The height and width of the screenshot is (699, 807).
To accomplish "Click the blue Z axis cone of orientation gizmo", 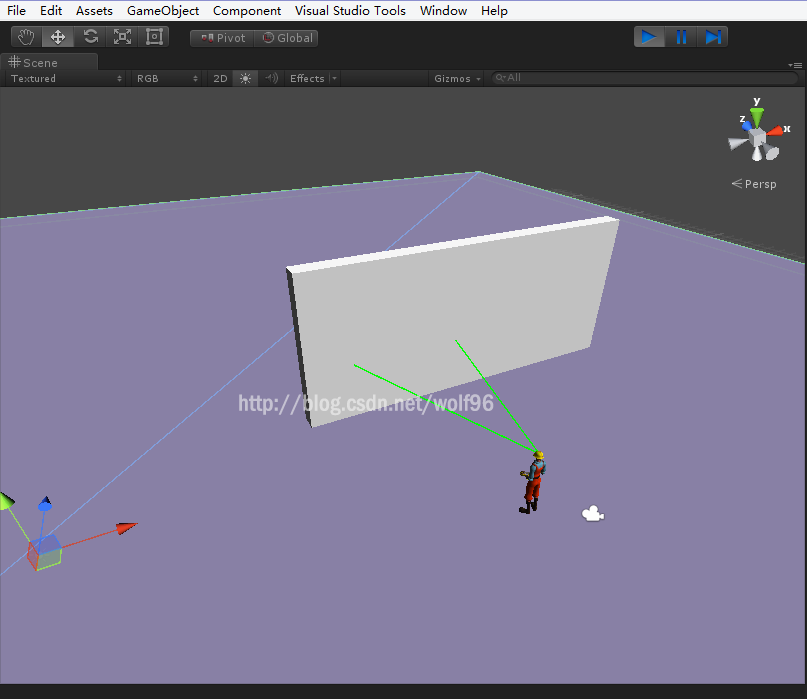I will 747,126.
